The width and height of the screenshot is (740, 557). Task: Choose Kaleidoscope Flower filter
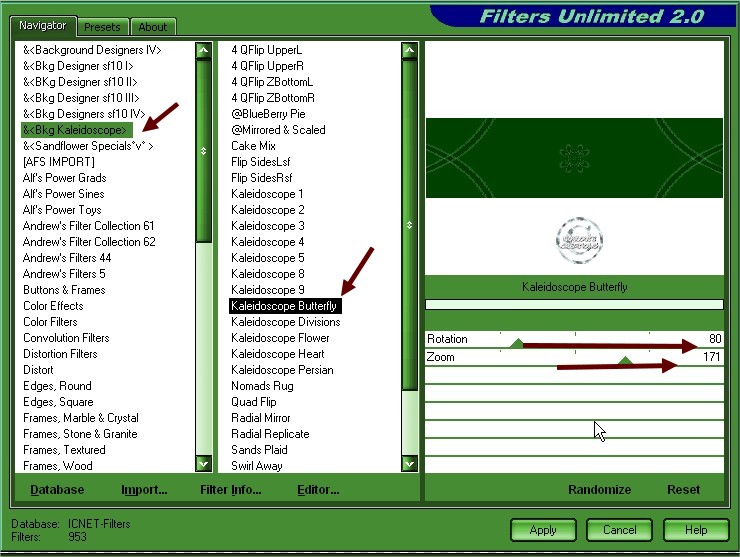(x=280, y=338)
